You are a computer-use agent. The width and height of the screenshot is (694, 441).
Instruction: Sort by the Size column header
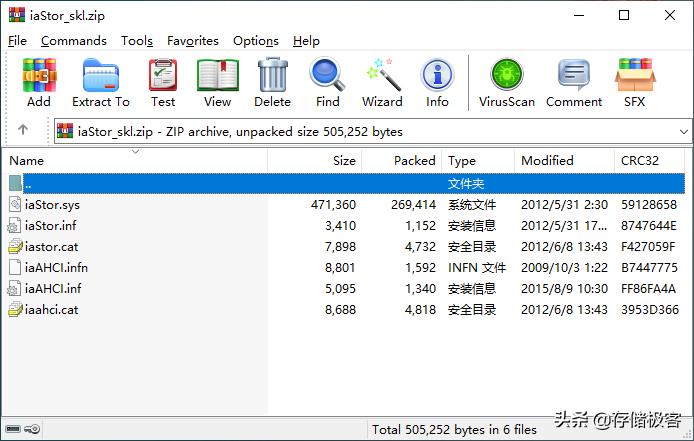(x=314, y=160)
